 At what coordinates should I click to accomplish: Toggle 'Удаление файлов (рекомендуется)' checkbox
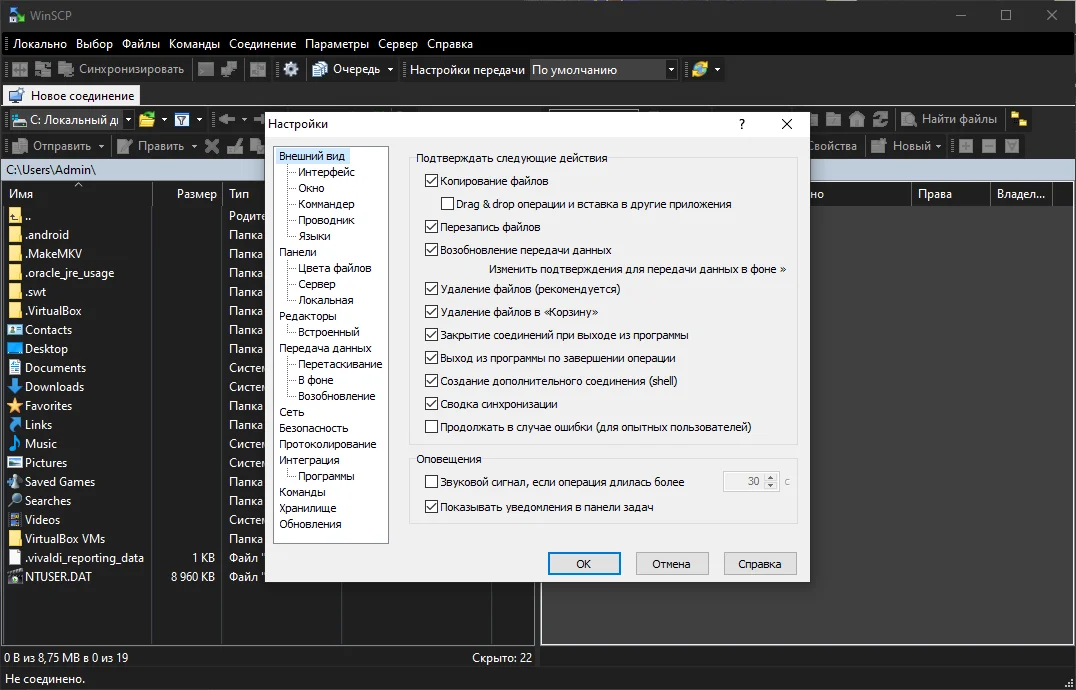431,289
